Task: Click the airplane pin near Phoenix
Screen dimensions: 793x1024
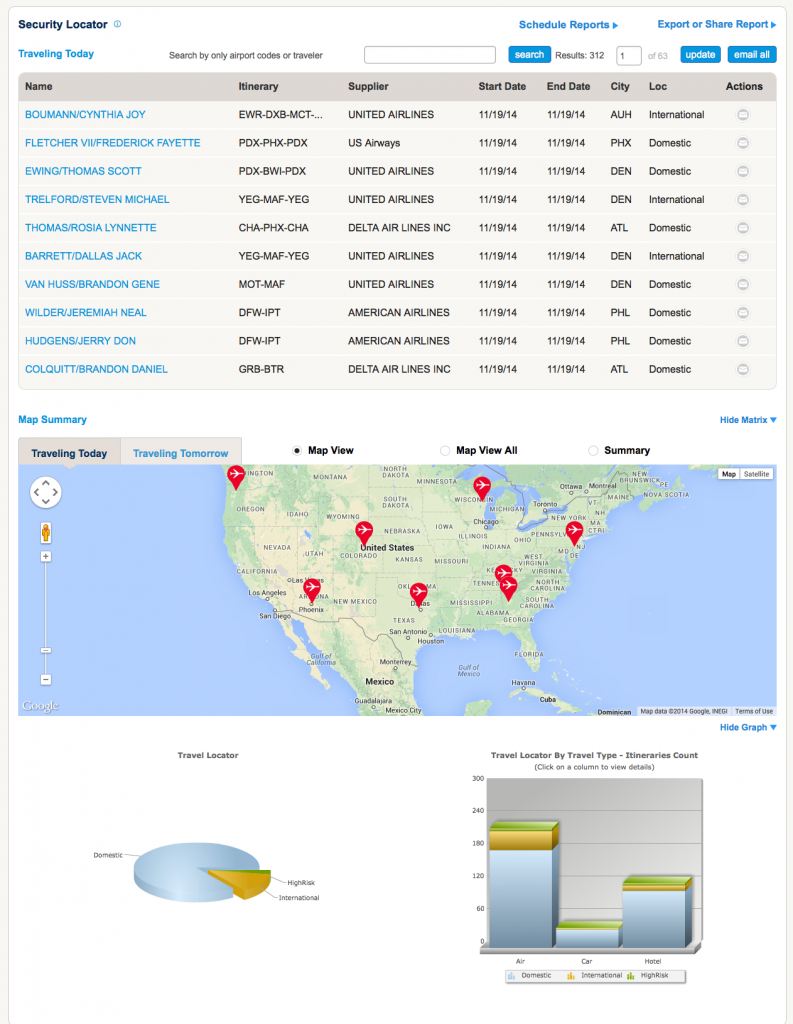Action: 312,590
